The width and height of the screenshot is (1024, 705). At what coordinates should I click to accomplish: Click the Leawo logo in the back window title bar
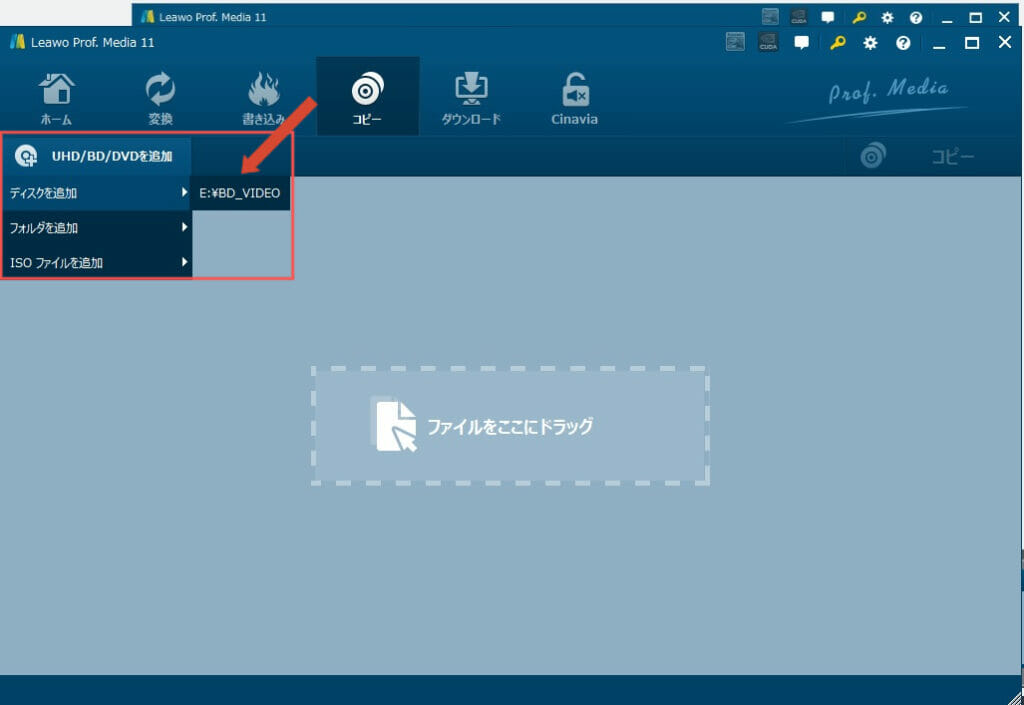pyautogui.click(x=148, y=16)
